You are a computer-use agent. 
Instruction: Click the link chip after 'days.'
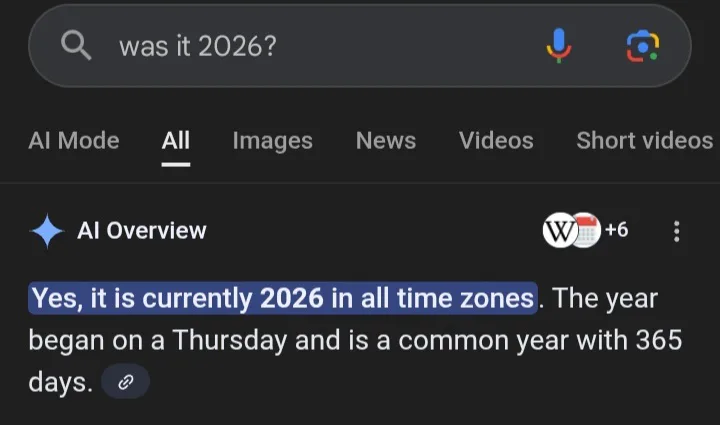(x=126, y=381)
